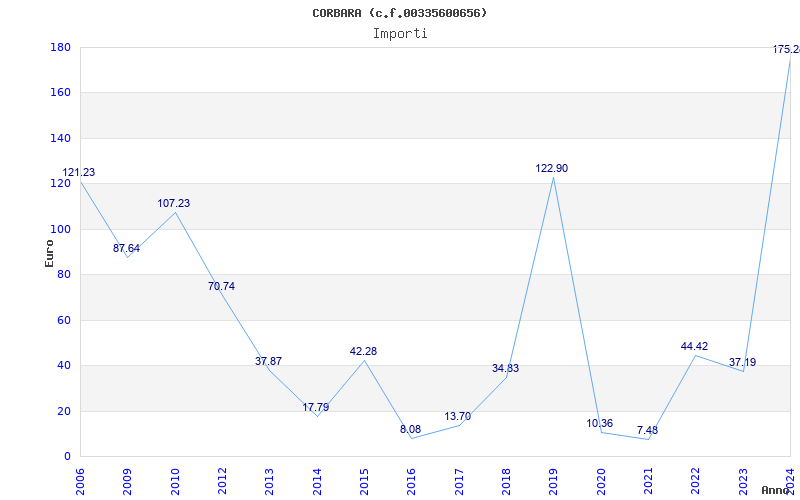The height and width of the screenshot is (500, 800).
Task: Select the 40 y-axis tick
Action: click(x=63, y=365)
